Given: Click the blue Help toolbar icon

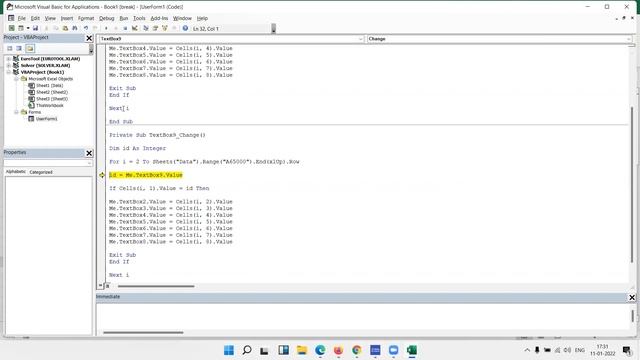Looking at the screenshot, I should coord(185,28).
